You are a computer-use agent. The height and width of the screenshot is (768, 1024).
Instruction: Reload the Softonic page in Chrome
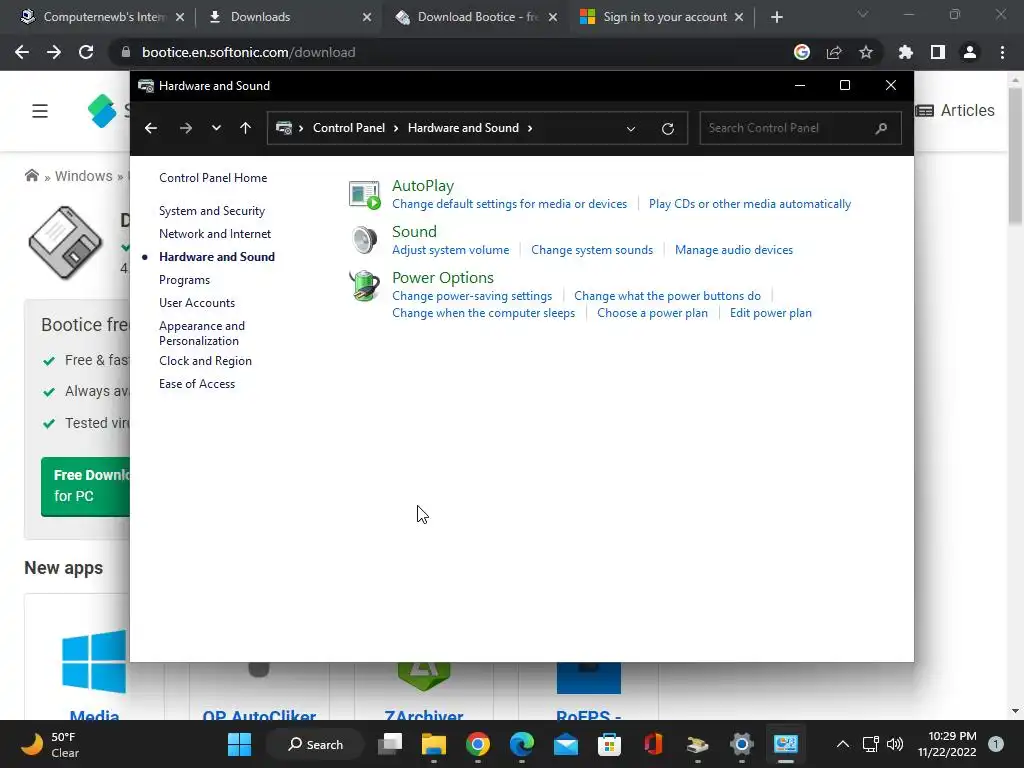click(86, 52)
